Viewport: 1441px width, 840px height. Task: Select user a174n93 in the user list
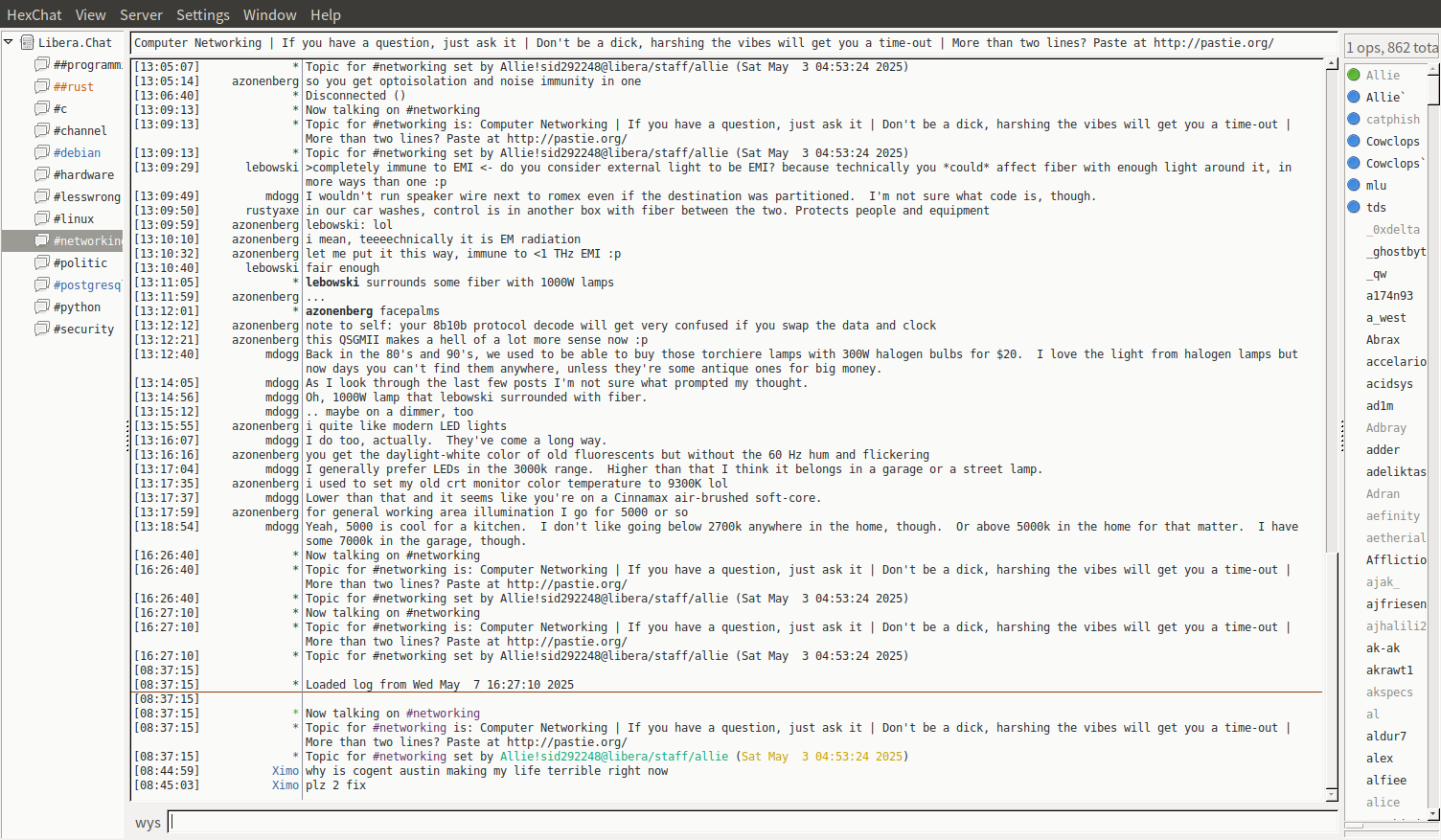[1389, 296]
